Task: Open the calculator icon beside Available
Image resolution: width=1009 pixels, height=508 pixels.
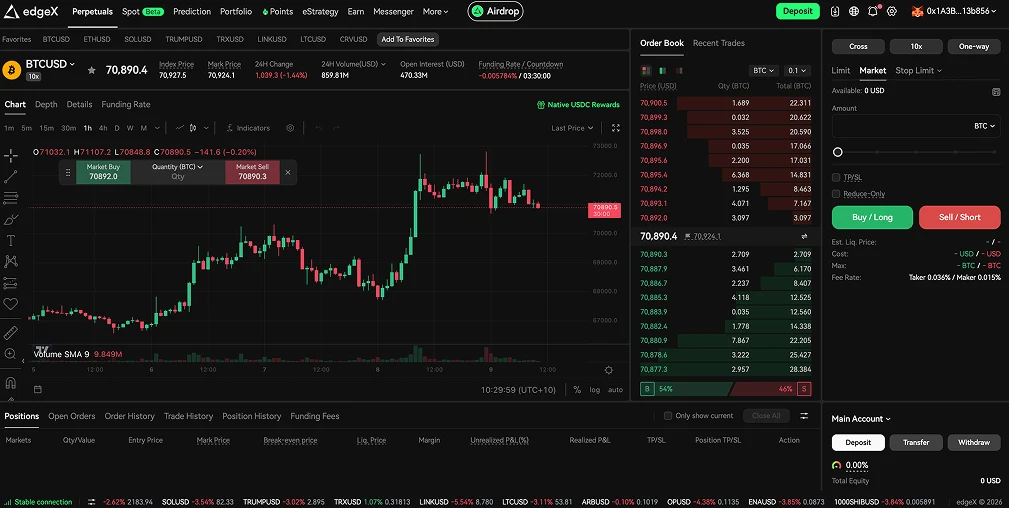Action: pyautogui.click(x=996, y=91)
